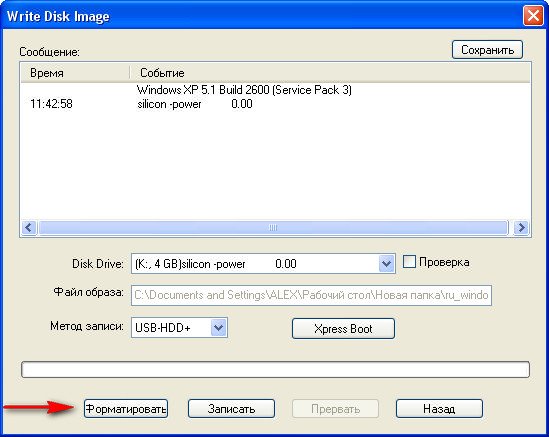Image resolution: width=549 pixels, height=437 pixels.
Task: Enable the Проверка checkbox
Action: click(x=409, y=262)
